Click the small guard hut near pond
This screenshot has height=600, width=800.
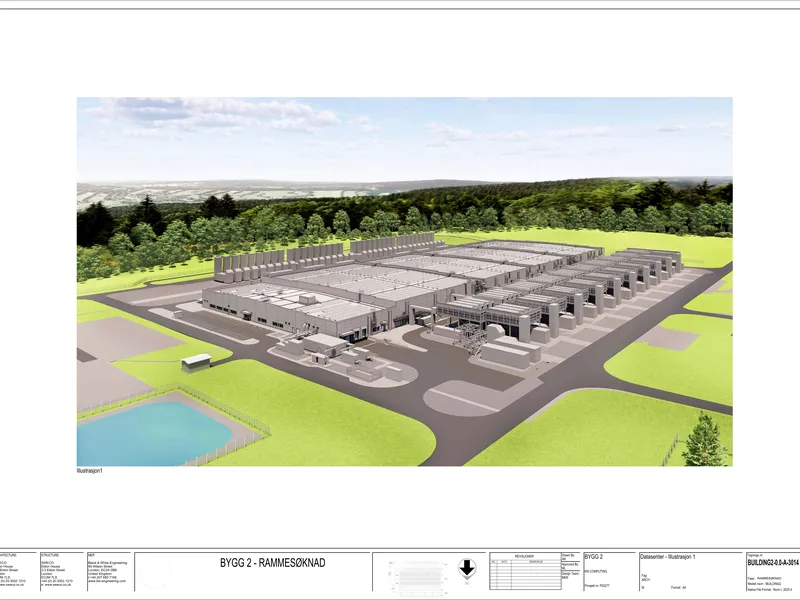tap(196, 362)
